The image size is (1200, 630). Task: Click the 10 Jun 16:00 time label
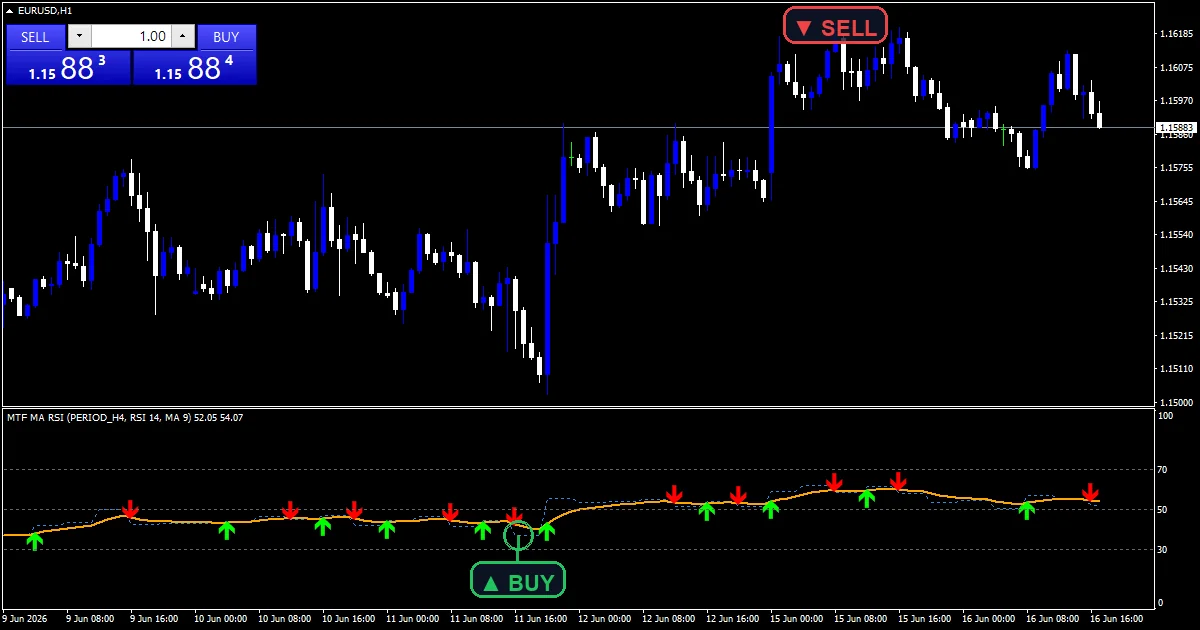point(349,618)
